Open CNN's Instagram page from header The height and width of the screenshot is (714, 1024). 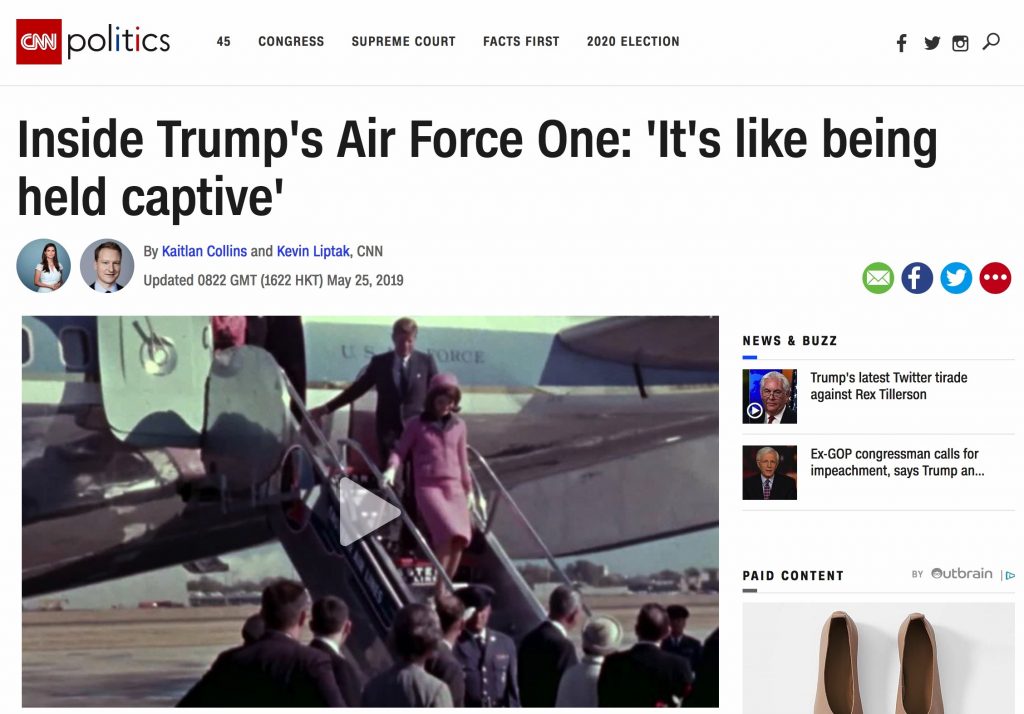pos(960,43)
